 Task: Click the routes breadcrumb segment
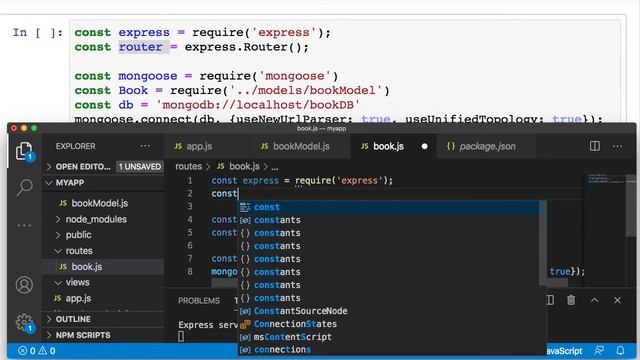188,166
